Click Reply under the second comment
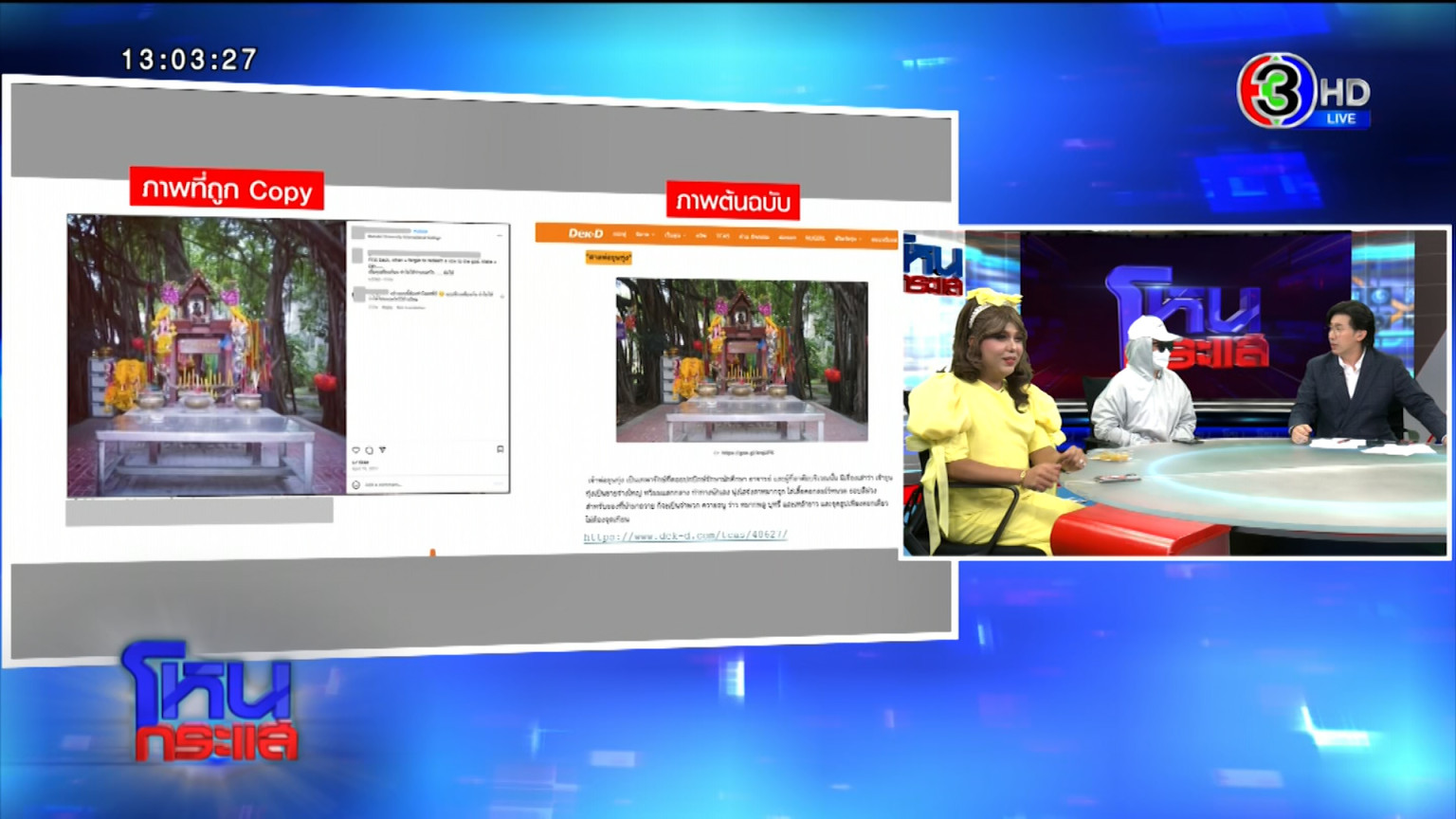Screen dimensions: 1456x819 point(387,307)
